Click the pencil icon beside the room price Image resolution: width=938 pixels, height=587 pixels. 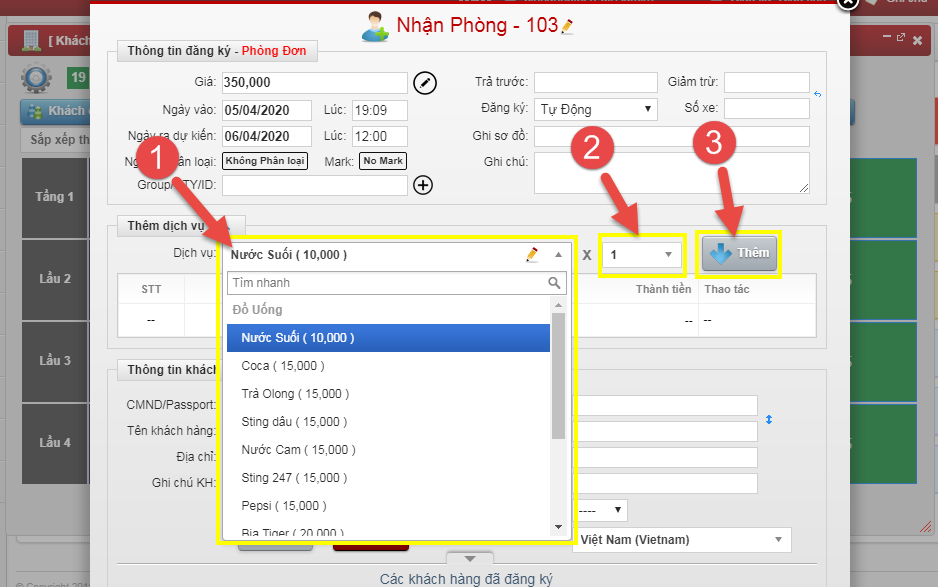426,83
